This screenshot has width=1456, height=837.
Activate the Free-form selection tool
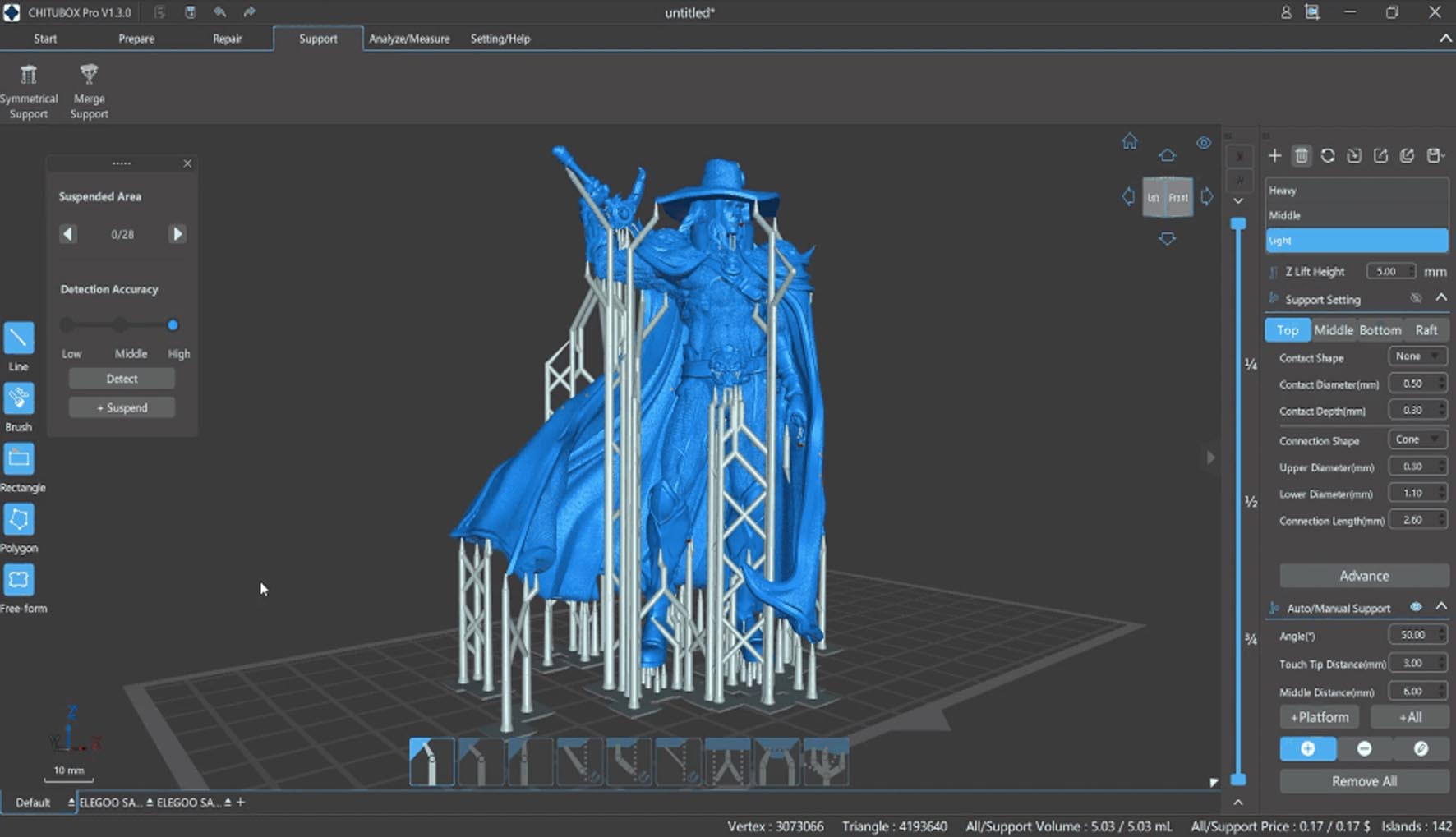[x=19, y=580]
